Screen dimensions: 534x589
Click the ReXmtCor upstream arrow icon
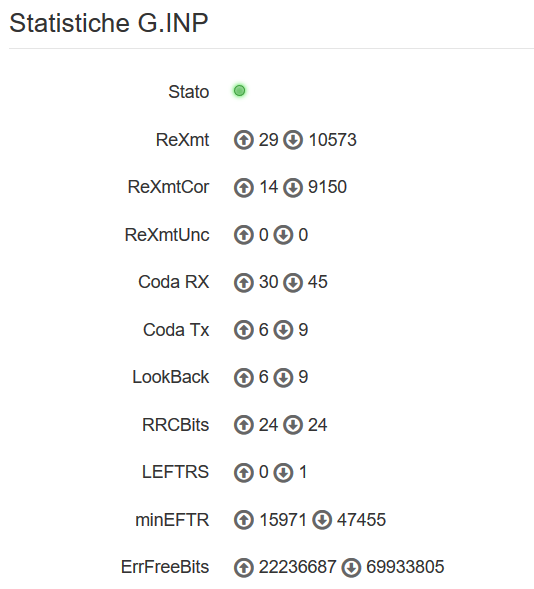point(244,187)
